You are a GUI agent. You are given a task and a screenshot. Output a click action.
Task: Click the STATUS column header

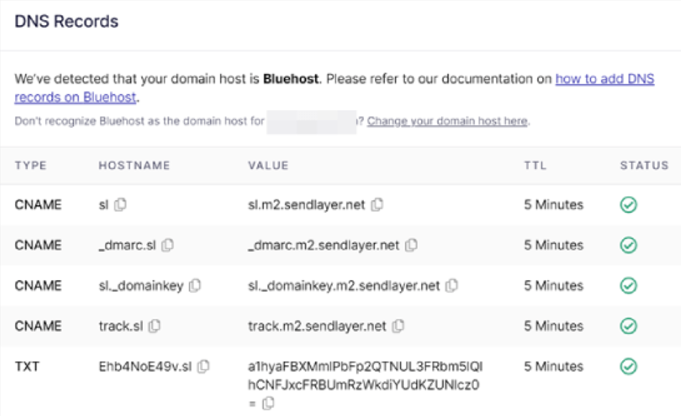click(x=644, y=165)
